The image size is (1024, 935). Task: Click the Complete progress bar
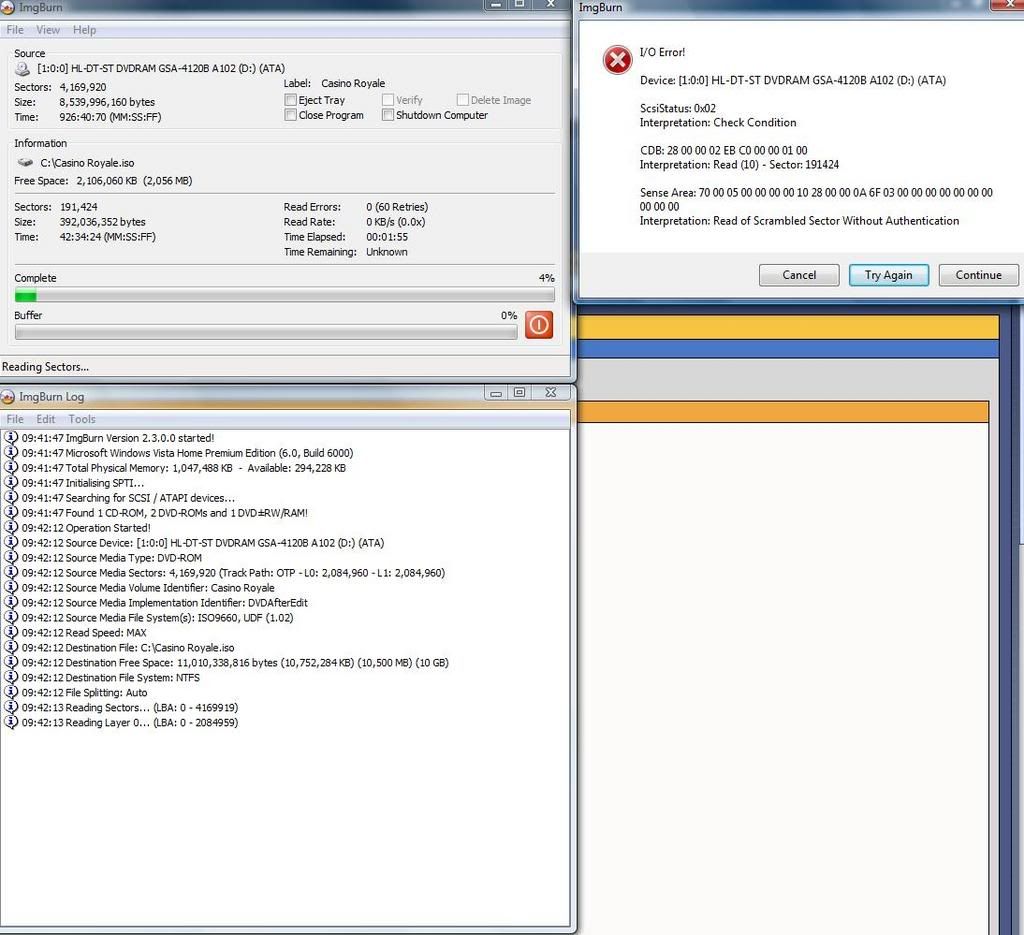(x=285, y=296)
